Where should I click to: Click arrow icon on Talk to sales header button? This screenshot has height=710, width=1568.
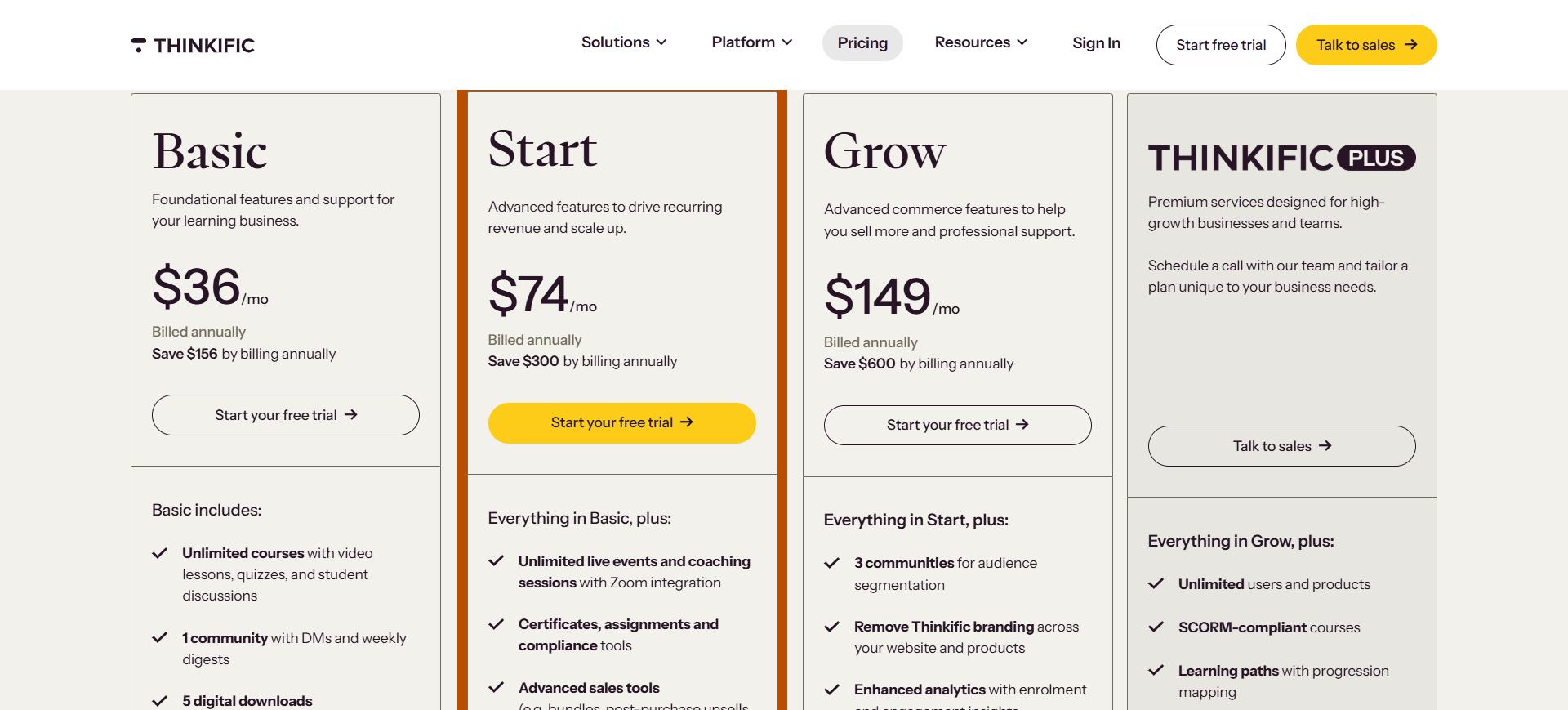tap(1410, 45)
